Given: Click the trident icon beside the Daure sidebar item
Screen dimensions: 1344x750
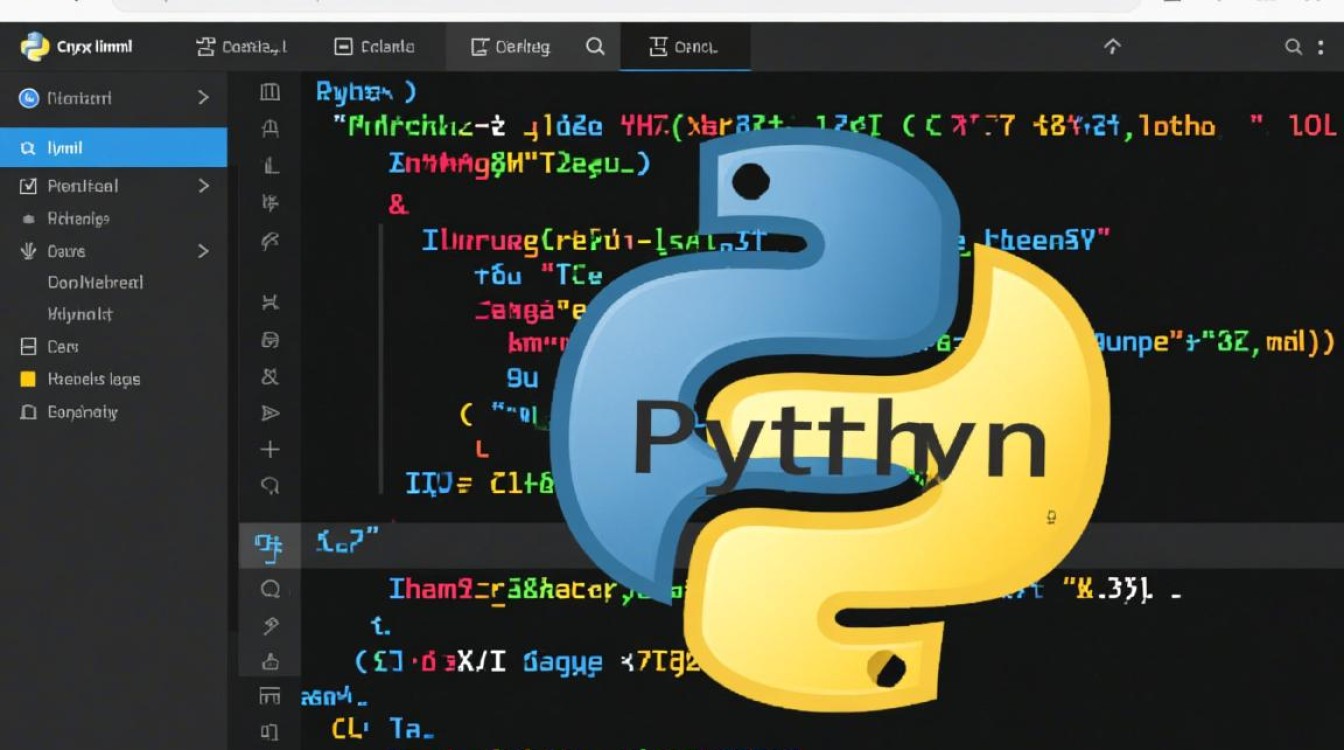Looking at the screenshot, I should pyautogui.click(x=28, y=251).
